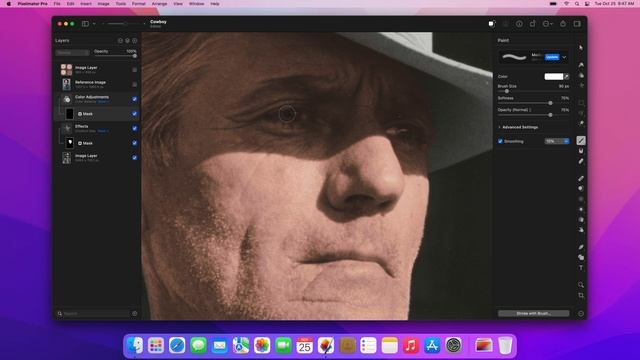Click the info circle icon in title bar
This screenshot has height=360, width=640.
519,24
